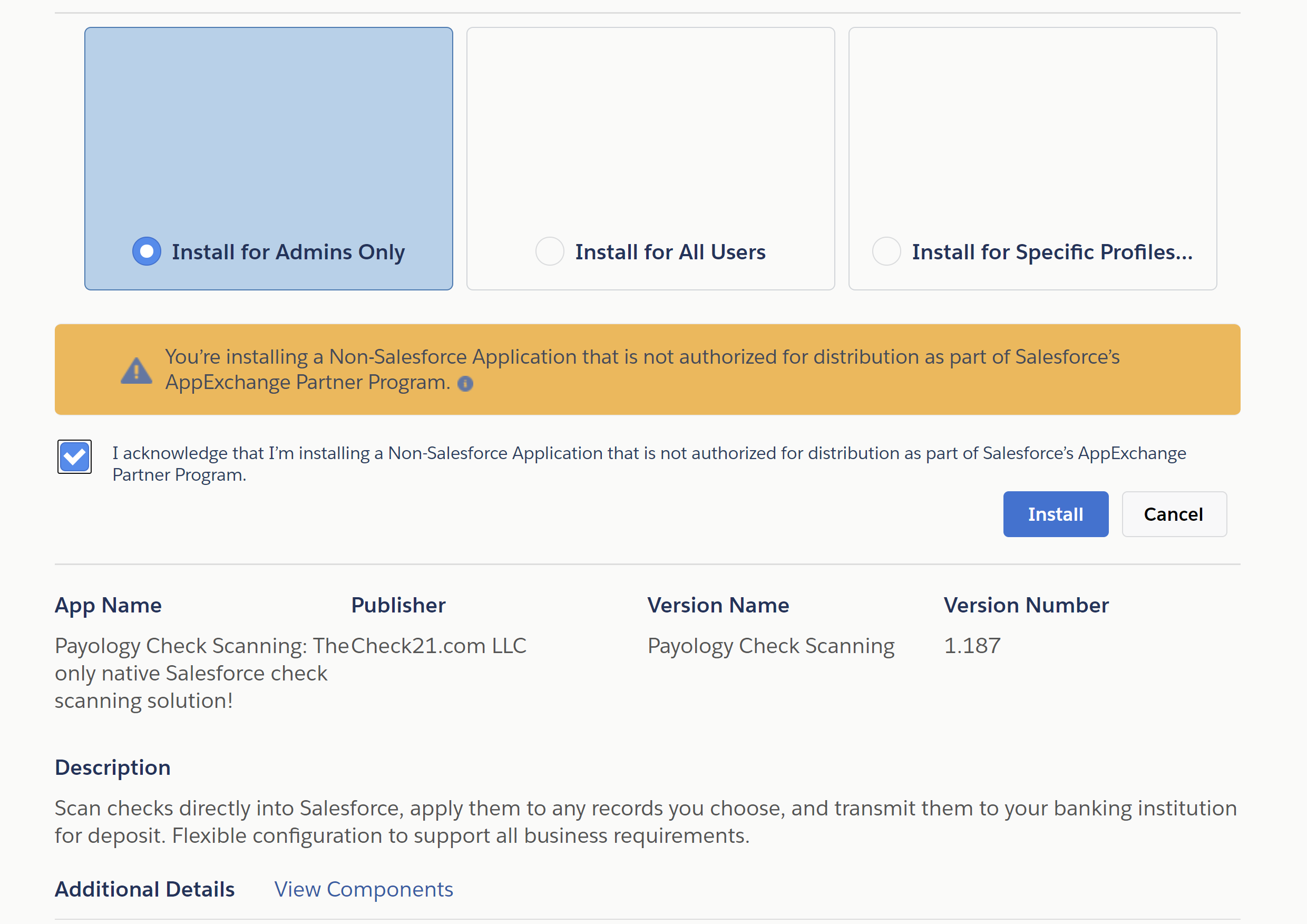Uncheck the Non-Salesforce acknowledgement checkbox

(74, 456)
